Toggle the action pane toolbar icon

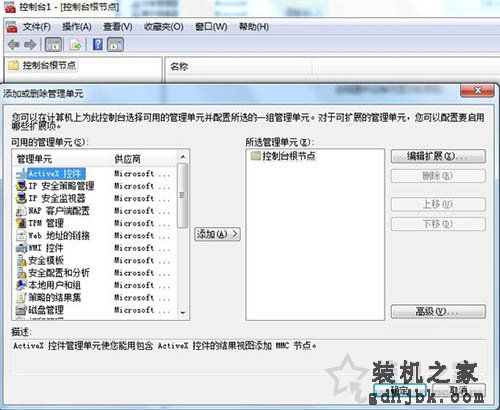tap(115, 44)
